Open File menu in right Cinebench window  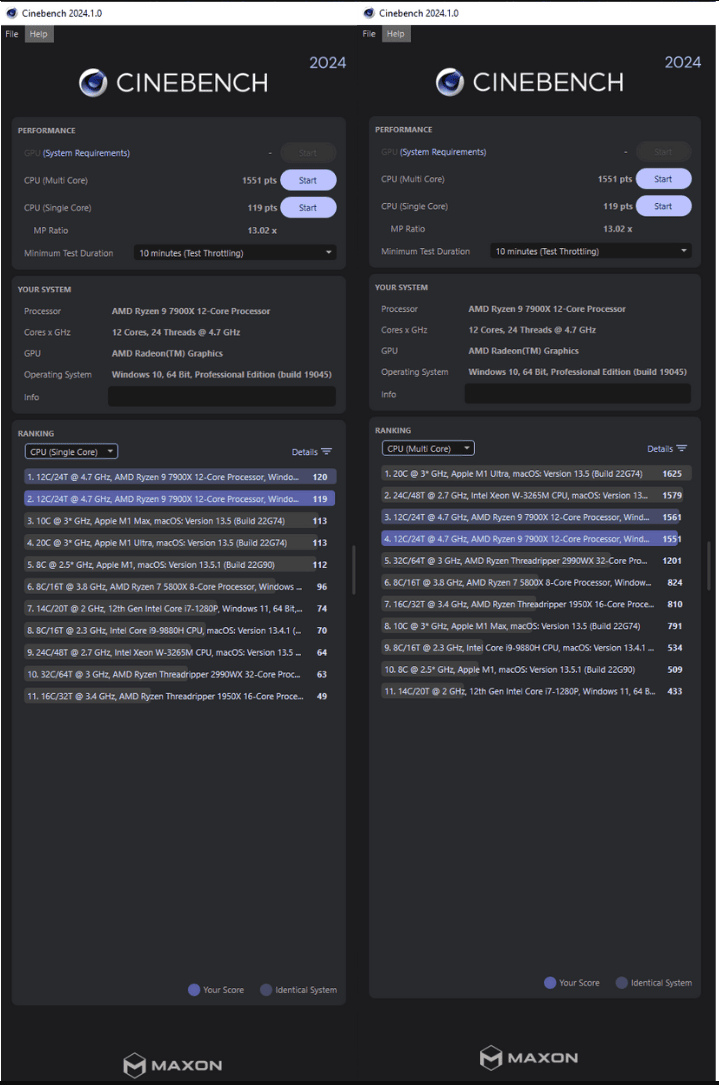369,34
